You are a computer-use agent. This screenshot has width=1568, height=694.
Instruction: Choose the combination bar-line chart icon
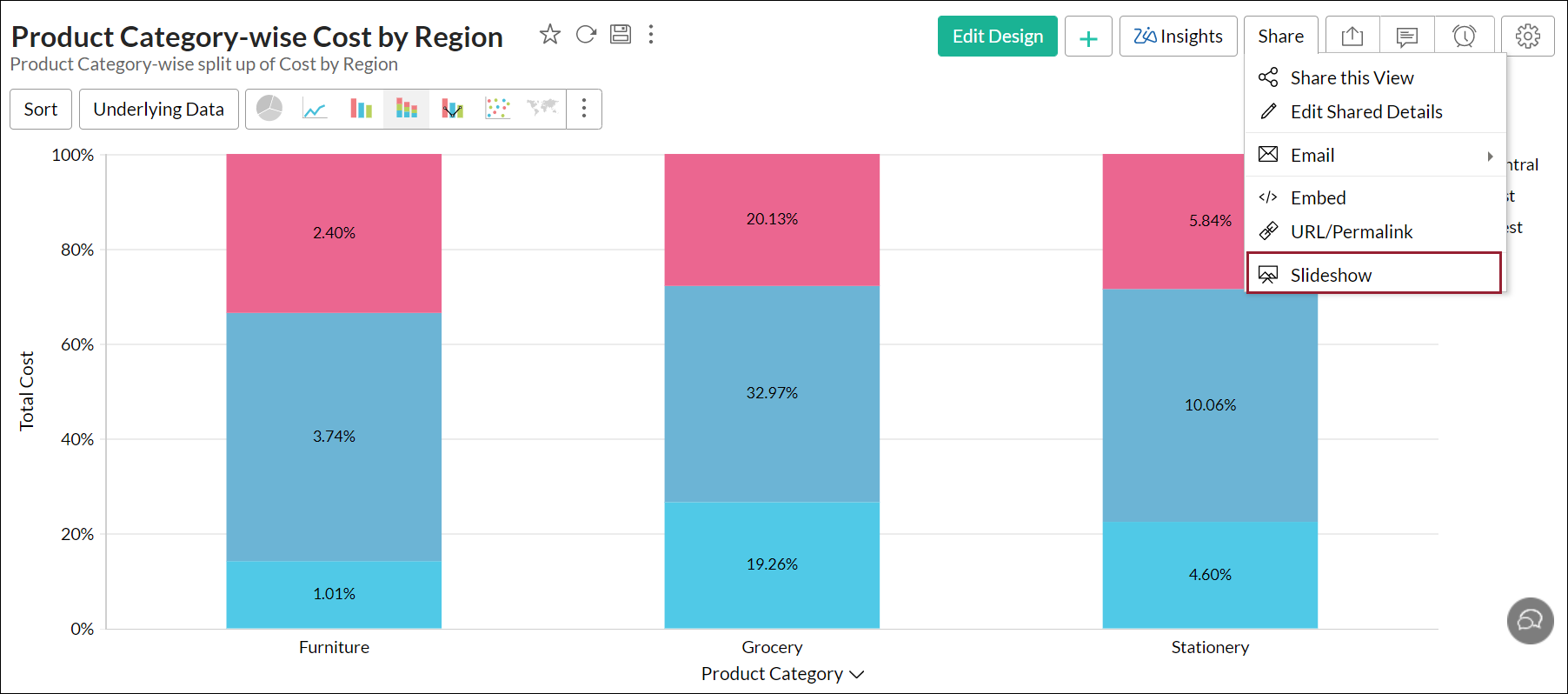pos(452,109)
